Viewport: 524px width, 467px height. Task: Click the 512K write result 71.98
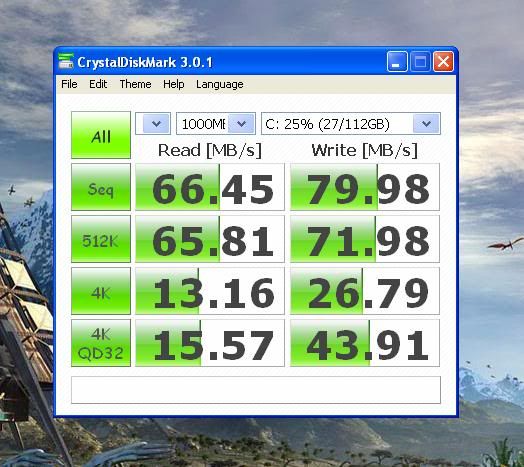tap(365, 239)
